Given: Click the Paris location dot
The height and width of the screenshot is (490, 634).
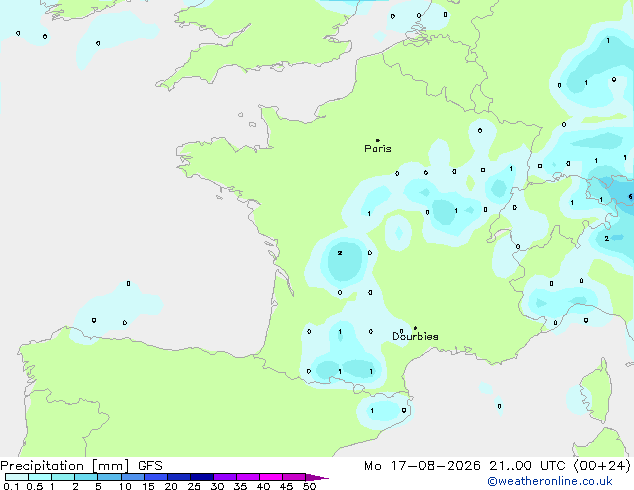Looking at the screenshot, I should [378, 140].
